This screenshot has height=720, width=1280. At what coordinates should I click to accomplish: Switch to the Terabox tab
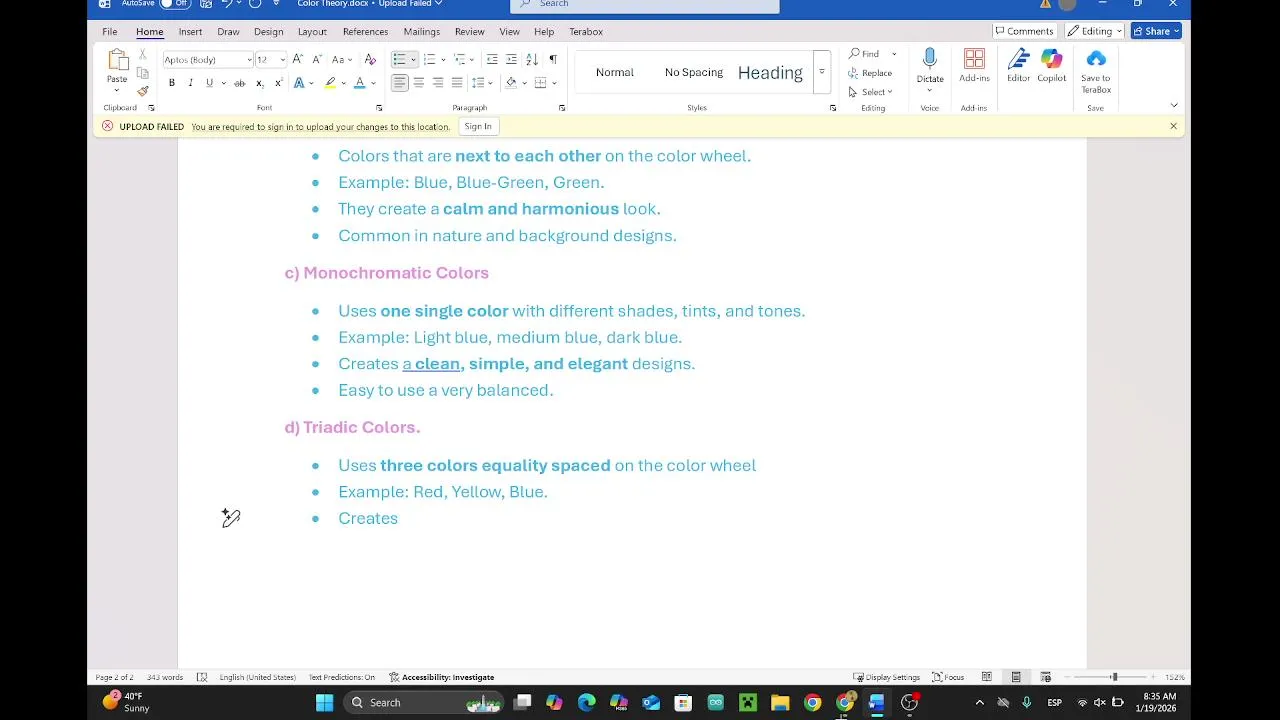(x=586, y=32)
